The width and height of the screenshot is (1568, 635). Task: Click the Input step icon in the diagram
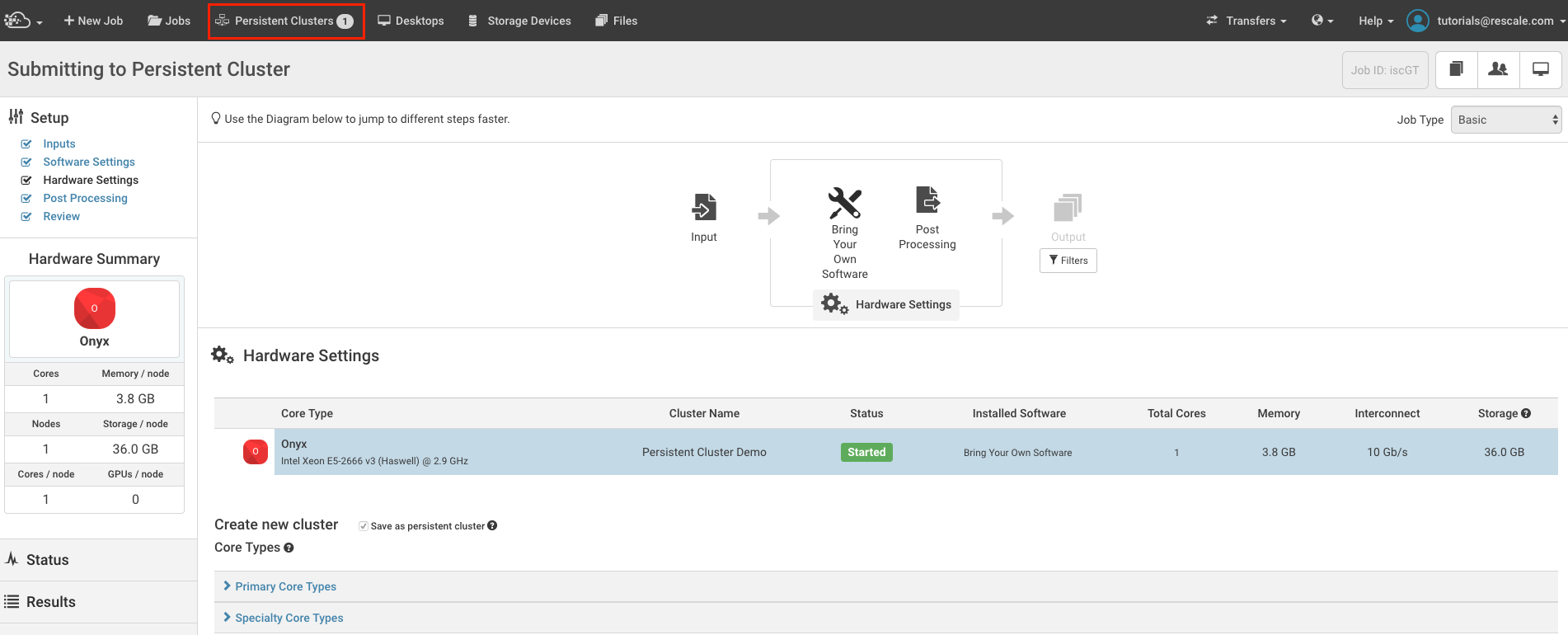(704, 207)
